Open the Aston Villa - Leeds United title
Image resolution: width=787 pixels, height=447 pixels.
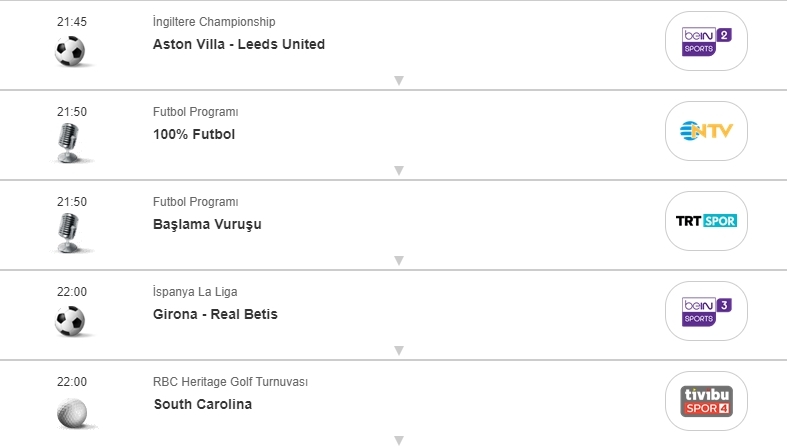click(239, 44)
